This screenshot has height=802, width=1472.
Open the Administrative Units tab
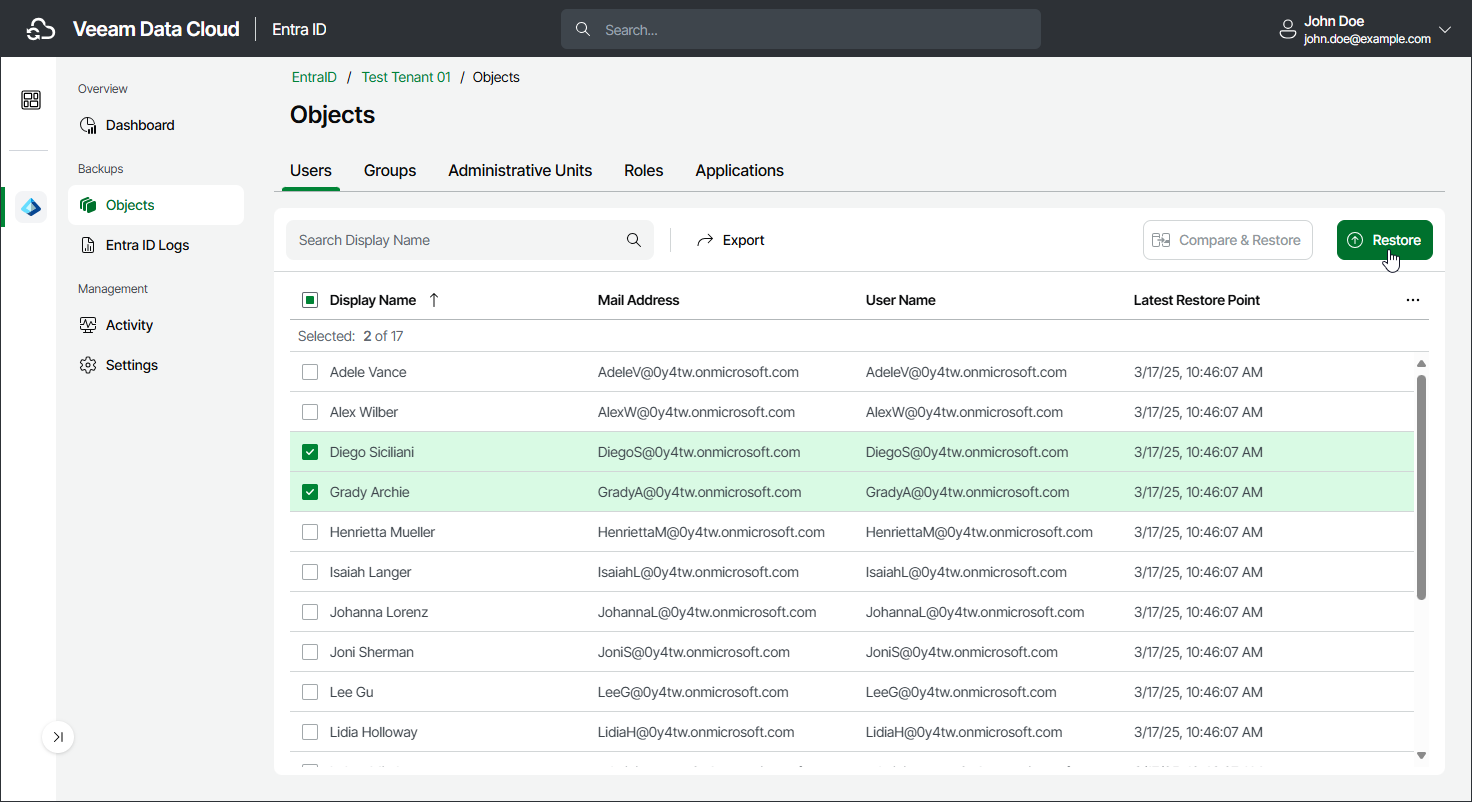pyautogui.click(x=520, y=170)
